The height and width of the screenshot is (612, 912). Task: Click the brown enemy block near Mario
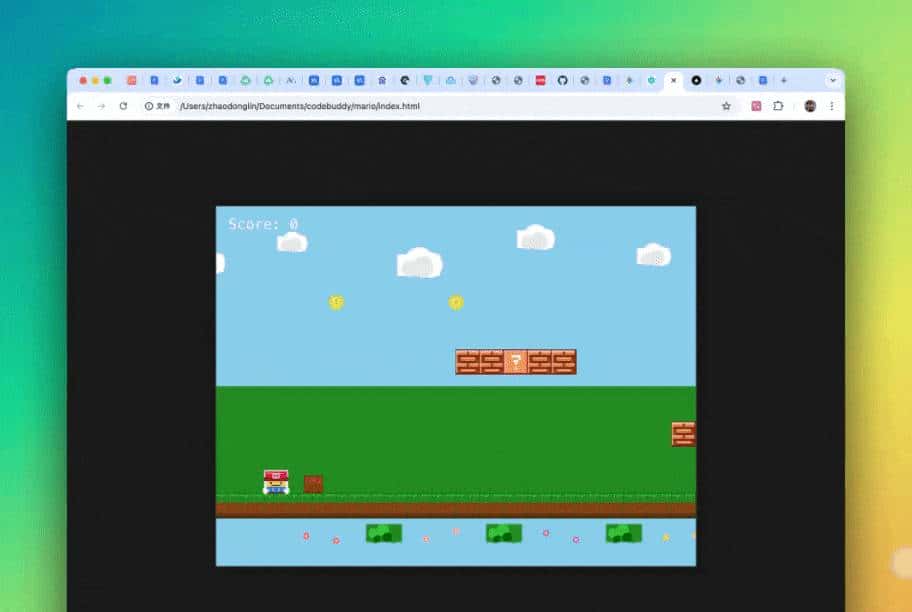[313, 484]
